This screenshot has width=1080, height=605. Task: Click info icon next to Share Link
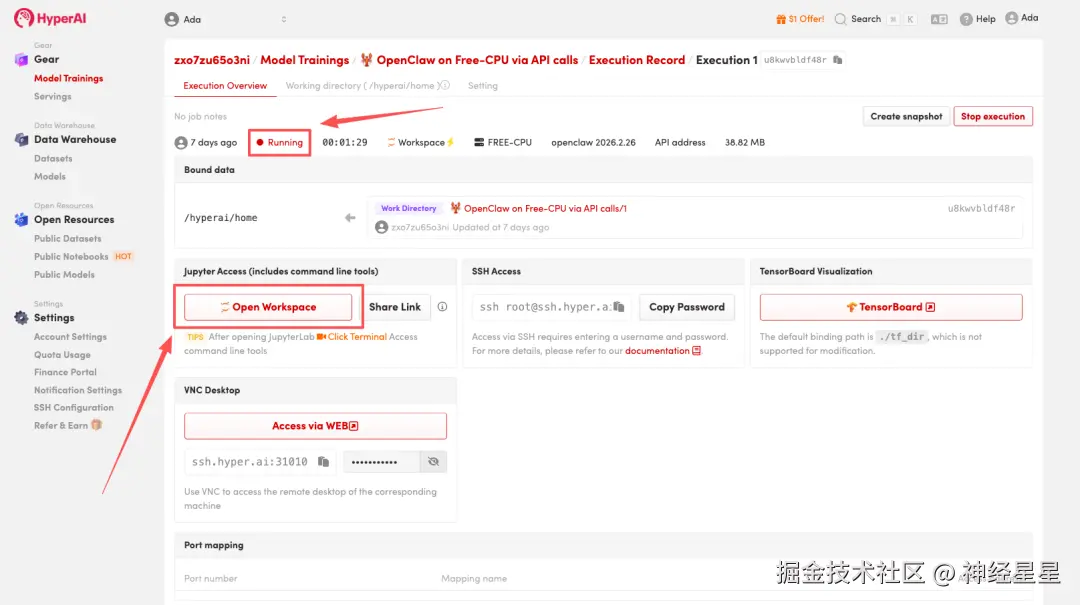[442, 307]
